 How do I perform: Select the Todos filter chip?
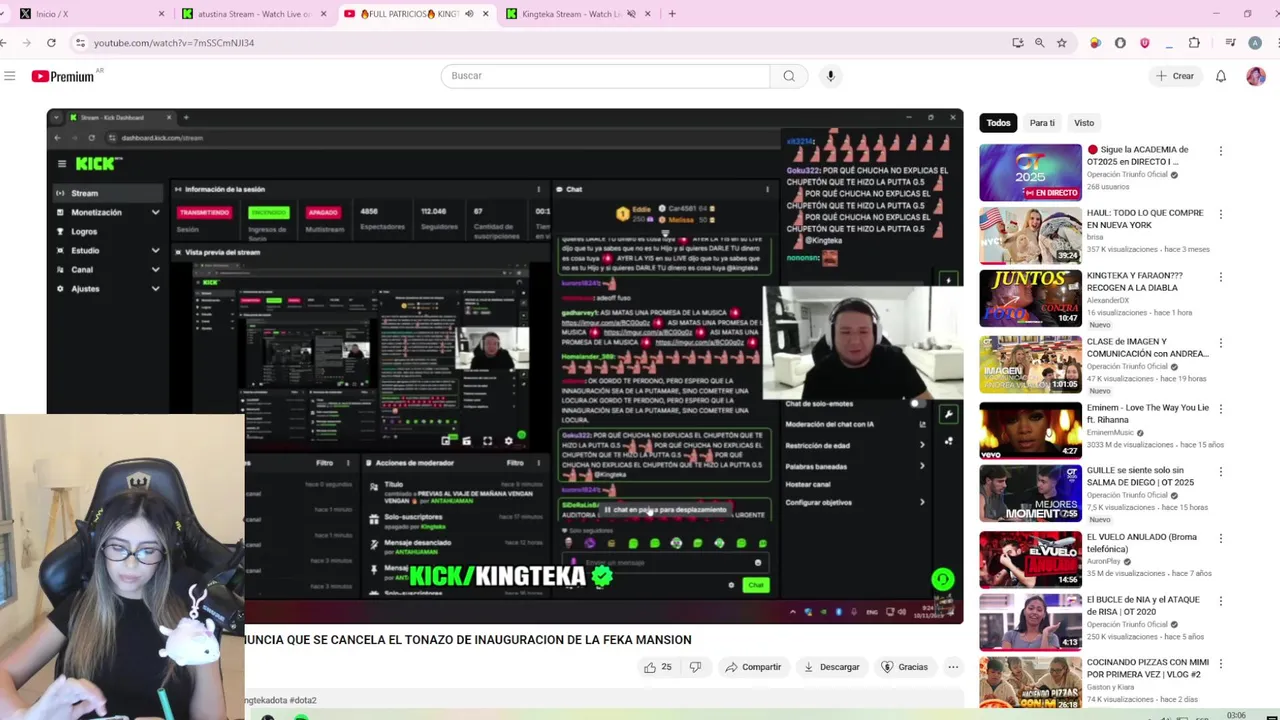tap(998, 123)
